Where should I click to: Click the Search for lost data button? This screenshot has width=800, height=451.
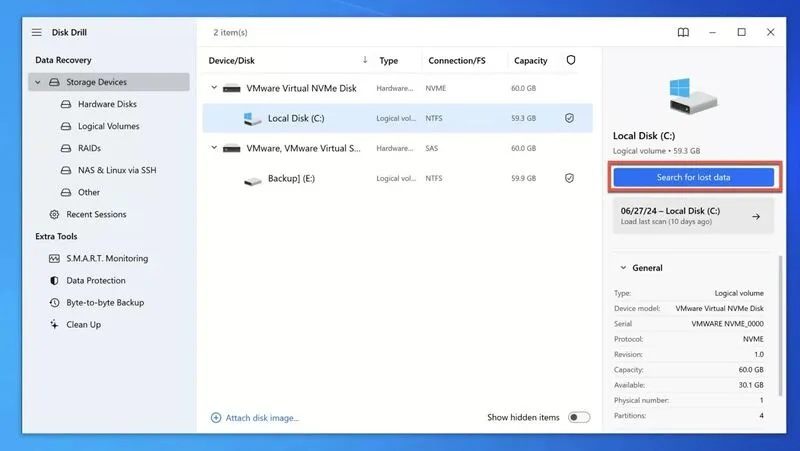click(x=694, y=178)
